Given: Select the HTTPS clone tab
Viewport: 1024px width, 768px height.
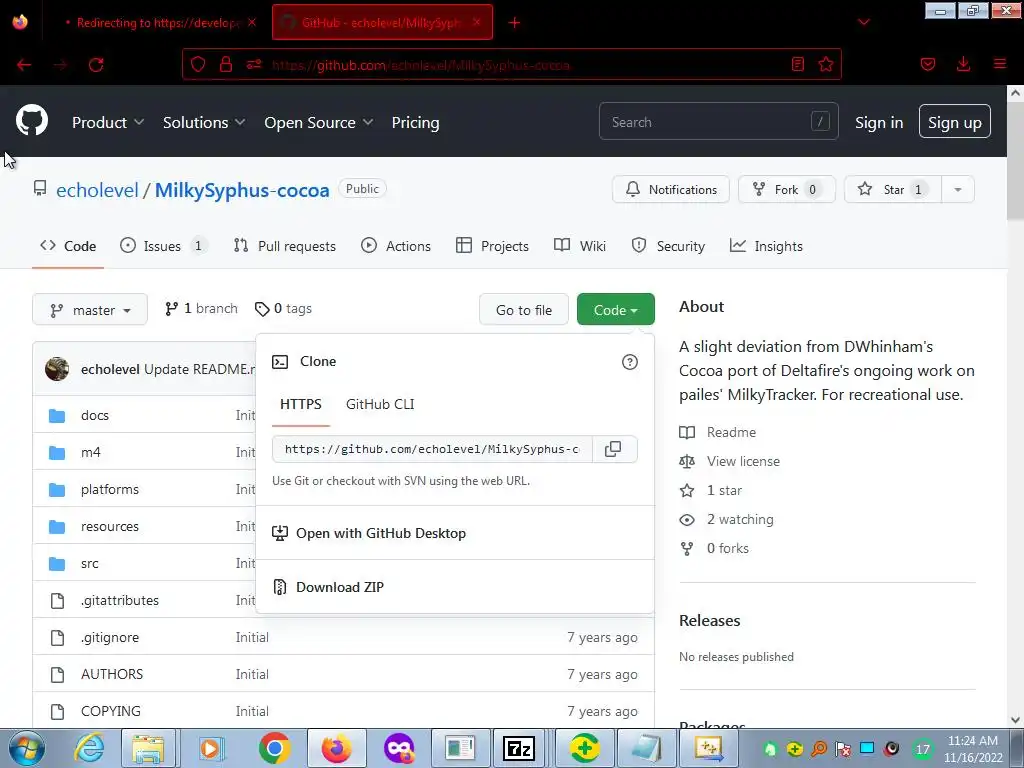Looking at the screenshot, I should point(300,404).
